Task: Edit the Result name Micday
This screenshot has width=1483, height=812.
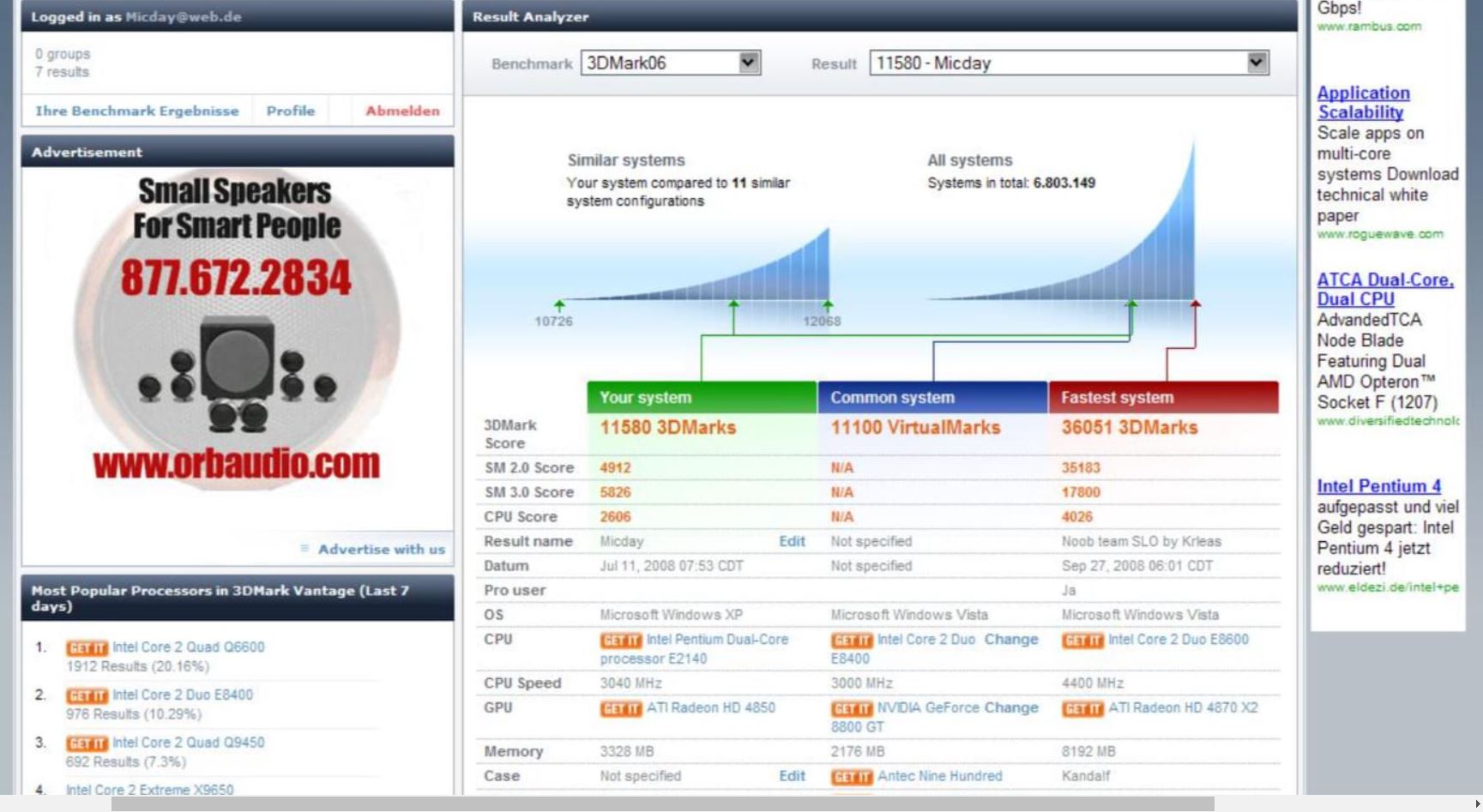Action: (792, 541)
